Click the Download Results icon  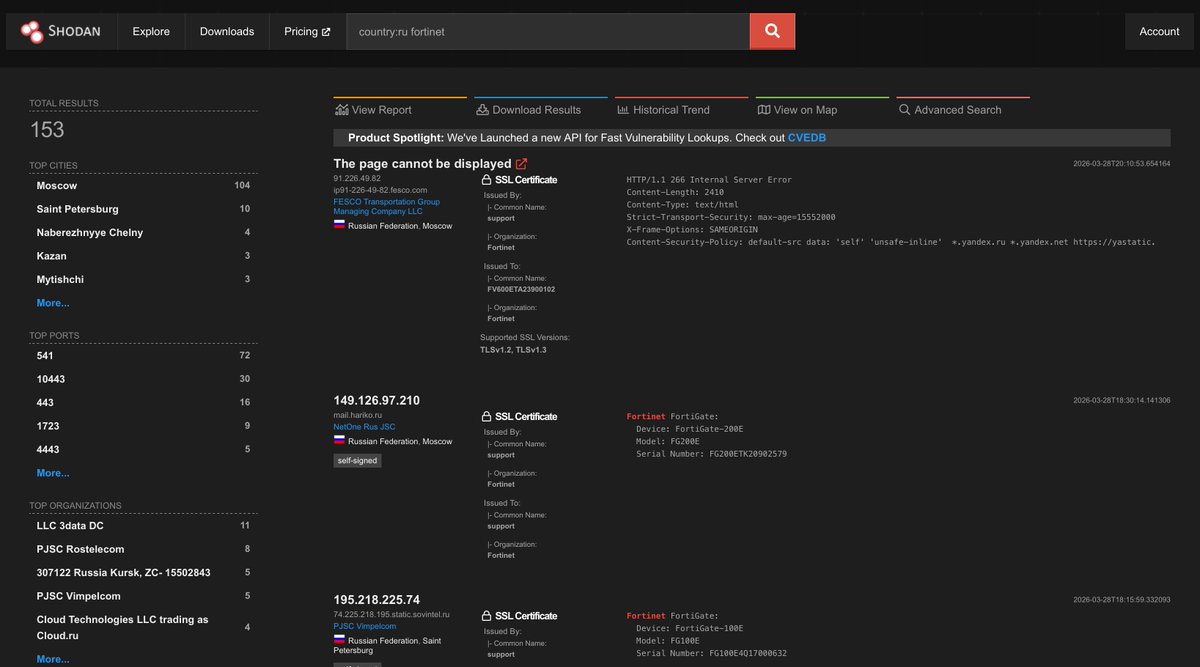[x=482, y=110]
